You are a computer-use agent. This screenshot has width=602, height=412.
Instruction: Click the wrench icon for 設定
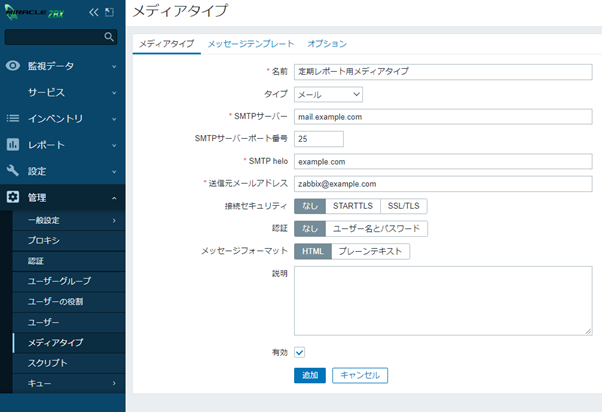pos(13,171)
